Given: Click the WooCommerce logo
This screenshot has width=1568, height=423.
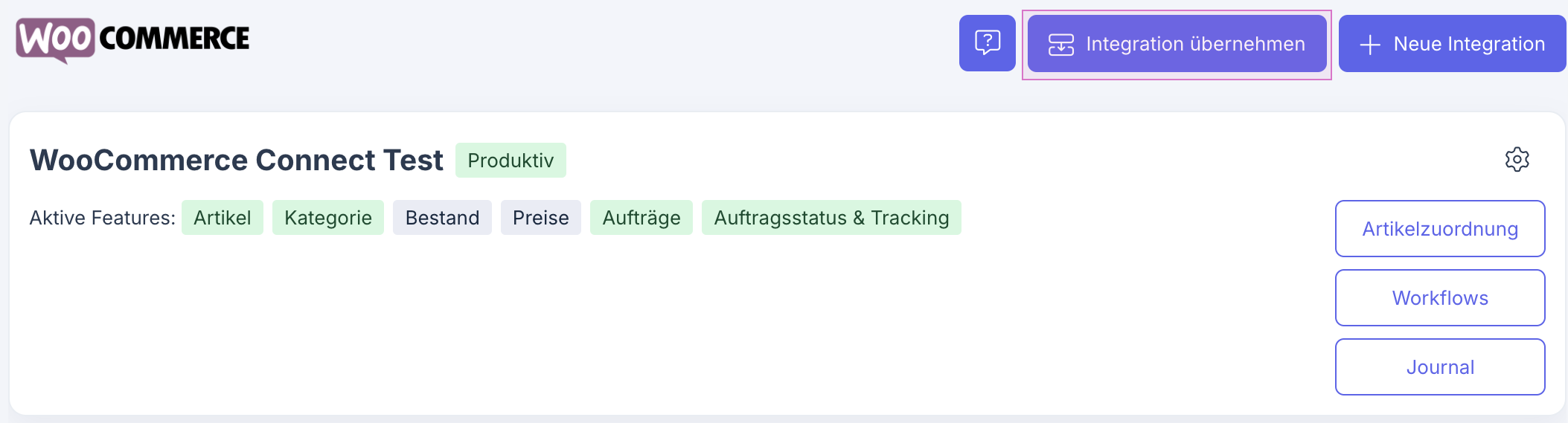Looking at the screenshot, I should tap(132, 39).
